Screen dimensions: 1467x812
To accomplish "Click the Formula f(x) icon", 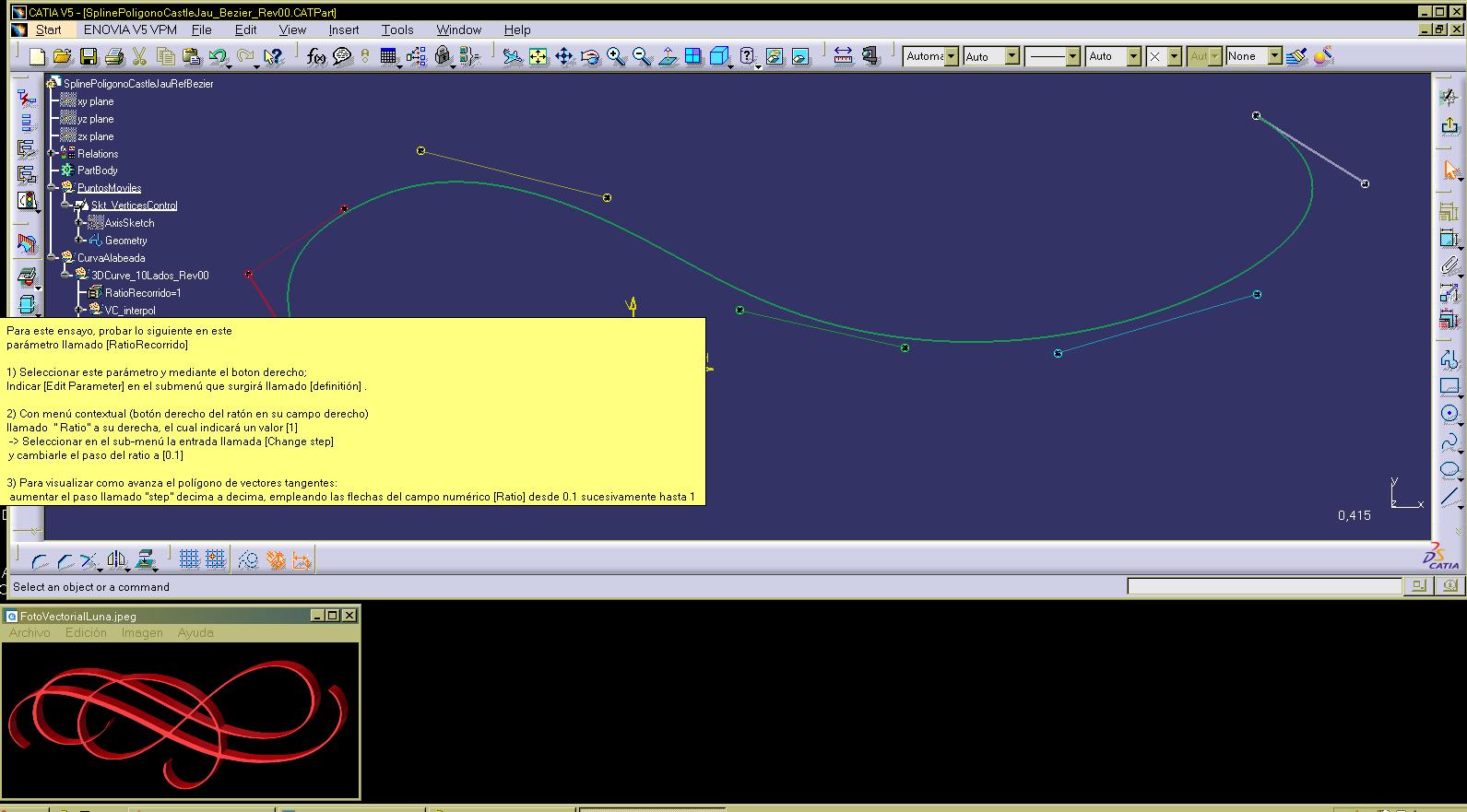I will (316, 57).
